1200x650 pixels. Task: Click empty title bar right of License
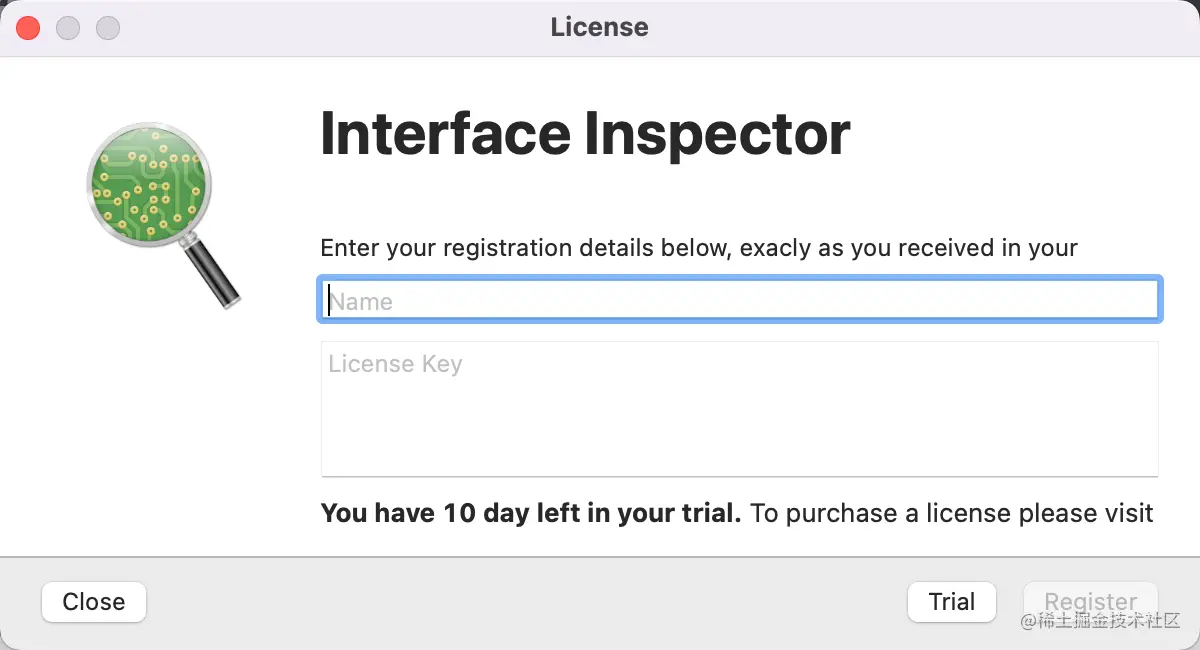tap(900, 27)
